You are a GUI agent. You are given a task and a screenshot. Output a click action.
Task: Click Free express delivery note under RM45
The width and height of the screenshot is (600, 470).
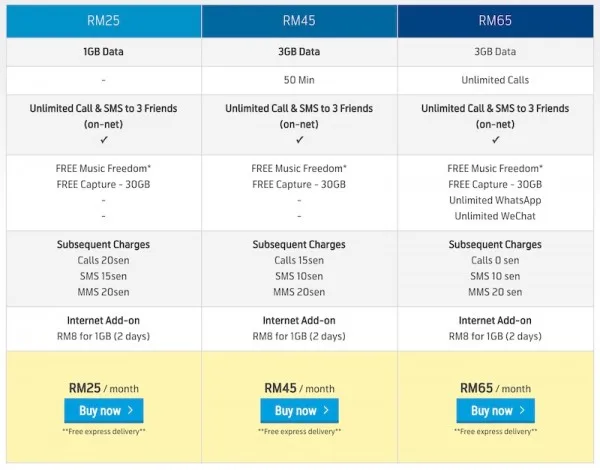300,431
